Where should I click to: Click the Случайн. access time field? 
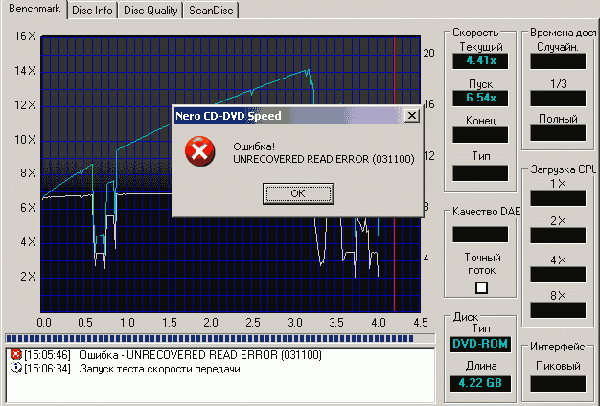click(558, 61)
